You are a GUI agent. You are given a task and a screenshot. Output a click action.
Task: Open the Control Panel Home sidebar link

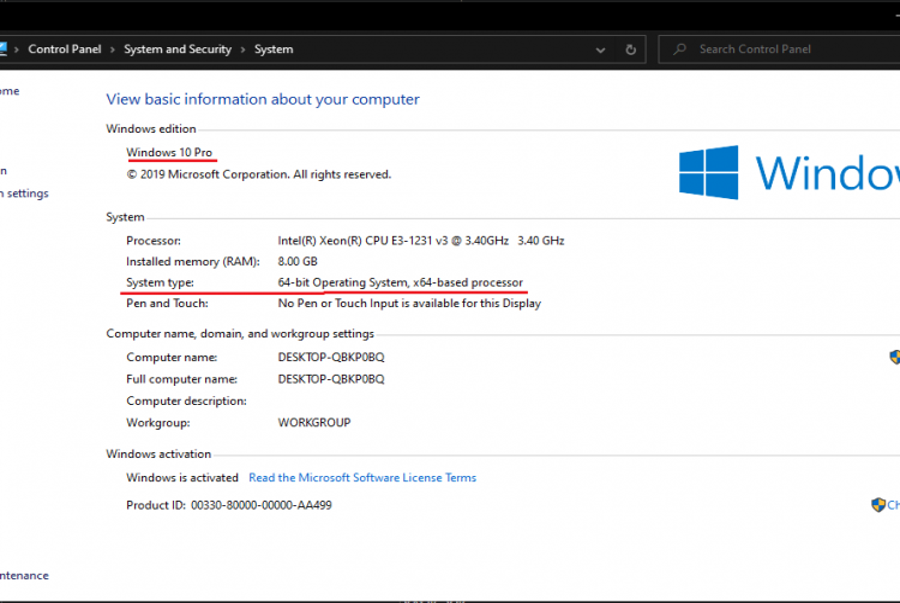click(x=9, y=91)
